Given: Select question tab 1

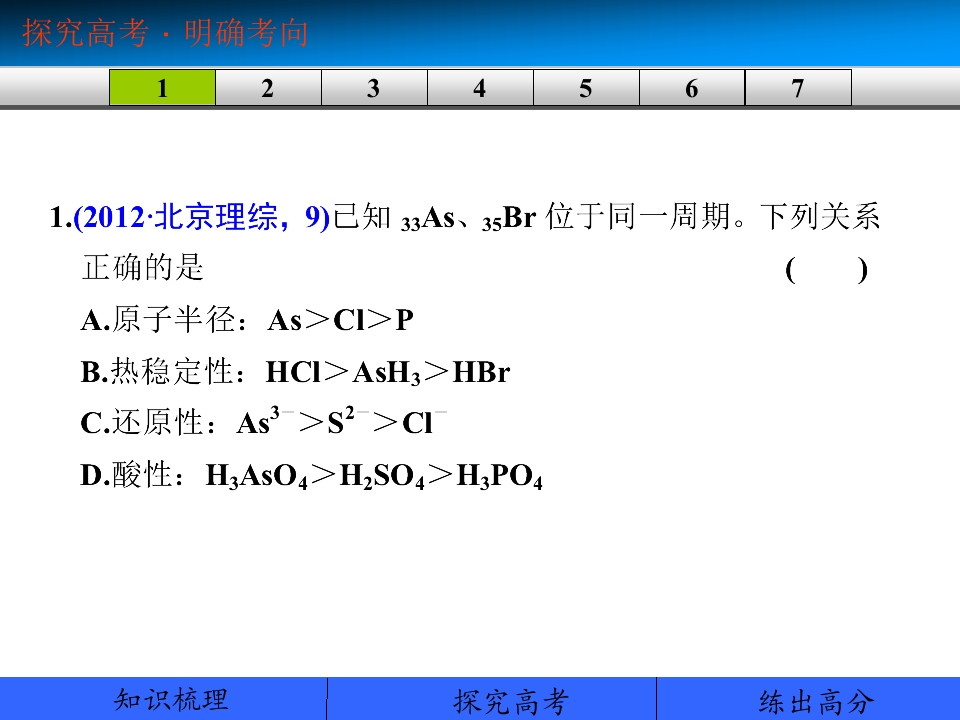Looking at the screenshot, I should (162, 88).
